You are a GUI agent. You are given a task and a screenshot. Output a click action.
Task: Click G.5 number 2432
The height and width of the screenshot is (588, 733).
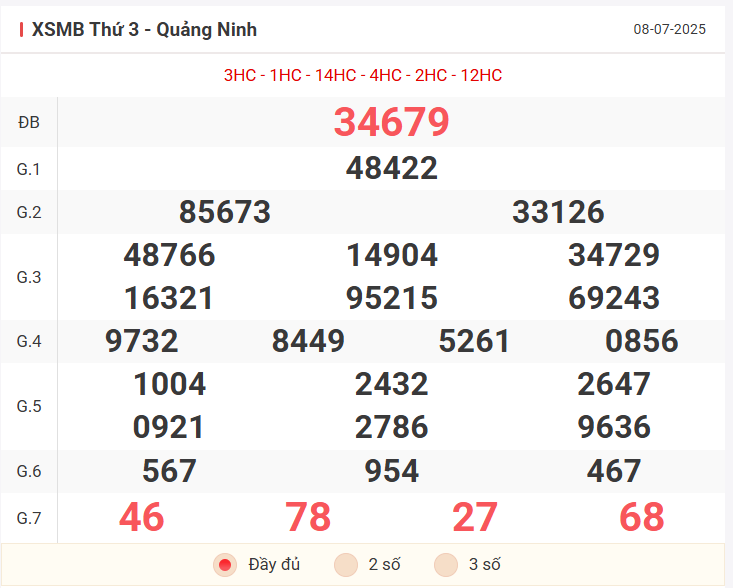(x=392, y=384)
